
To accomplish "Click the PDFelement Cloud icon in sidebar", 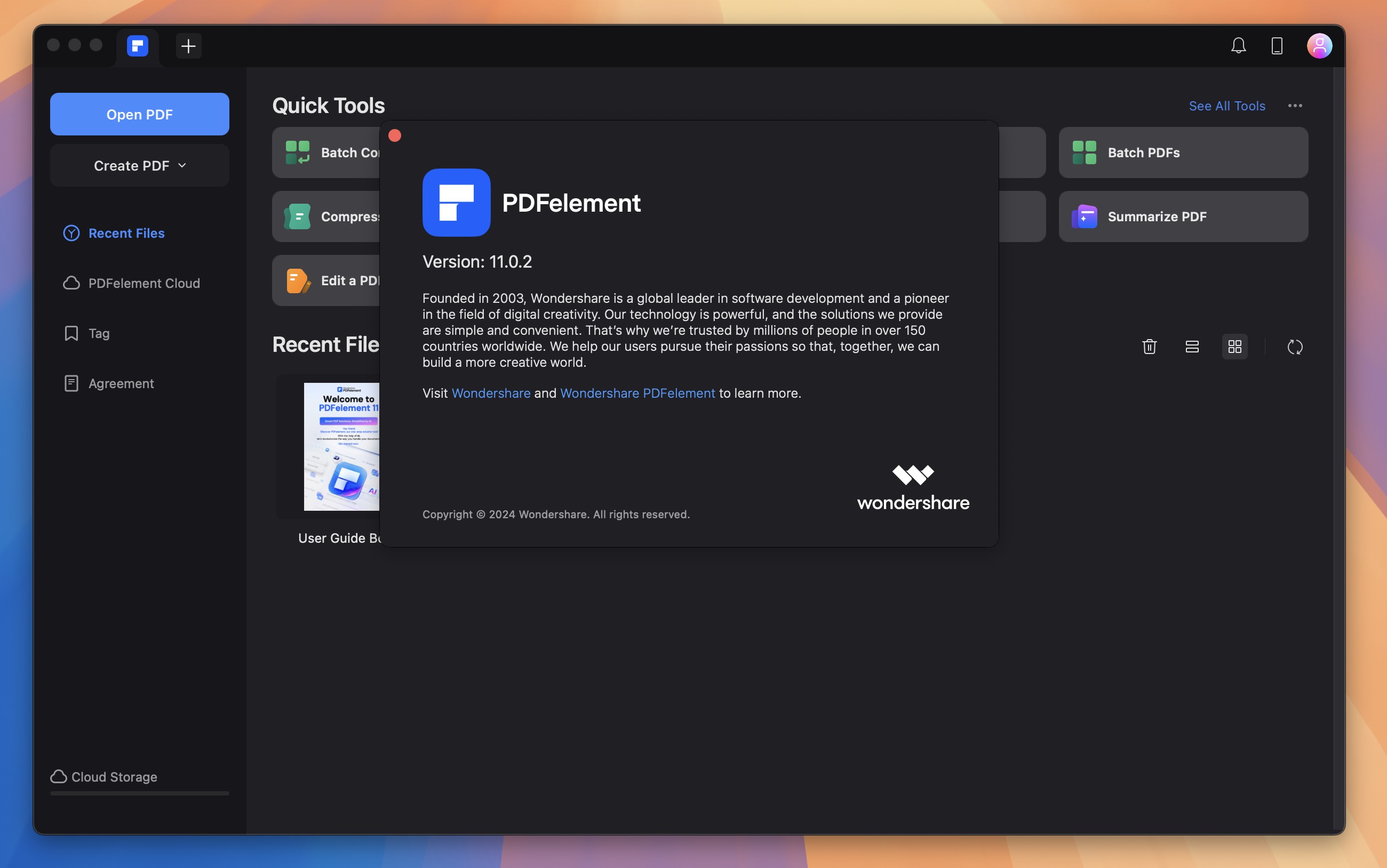I will coord(71,283).
